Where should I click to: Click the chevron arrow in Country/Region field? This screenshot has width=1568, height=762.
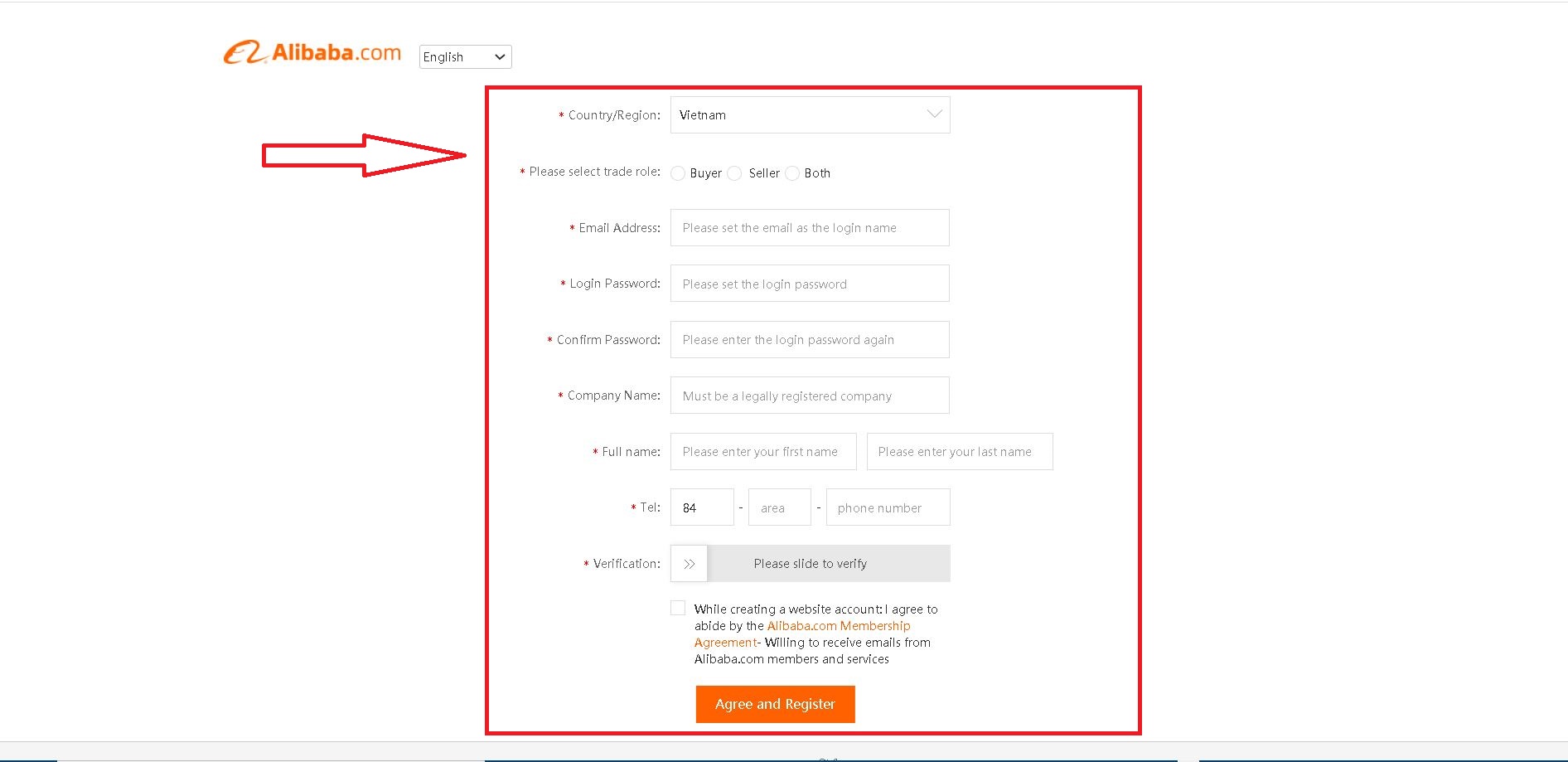(934, 114)
